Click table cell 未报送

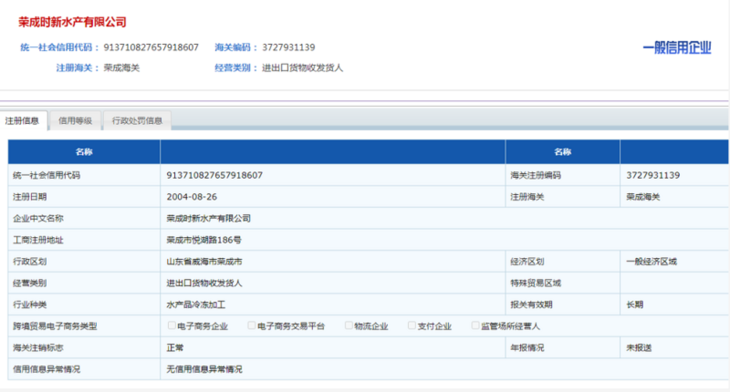tap(639, 348)
